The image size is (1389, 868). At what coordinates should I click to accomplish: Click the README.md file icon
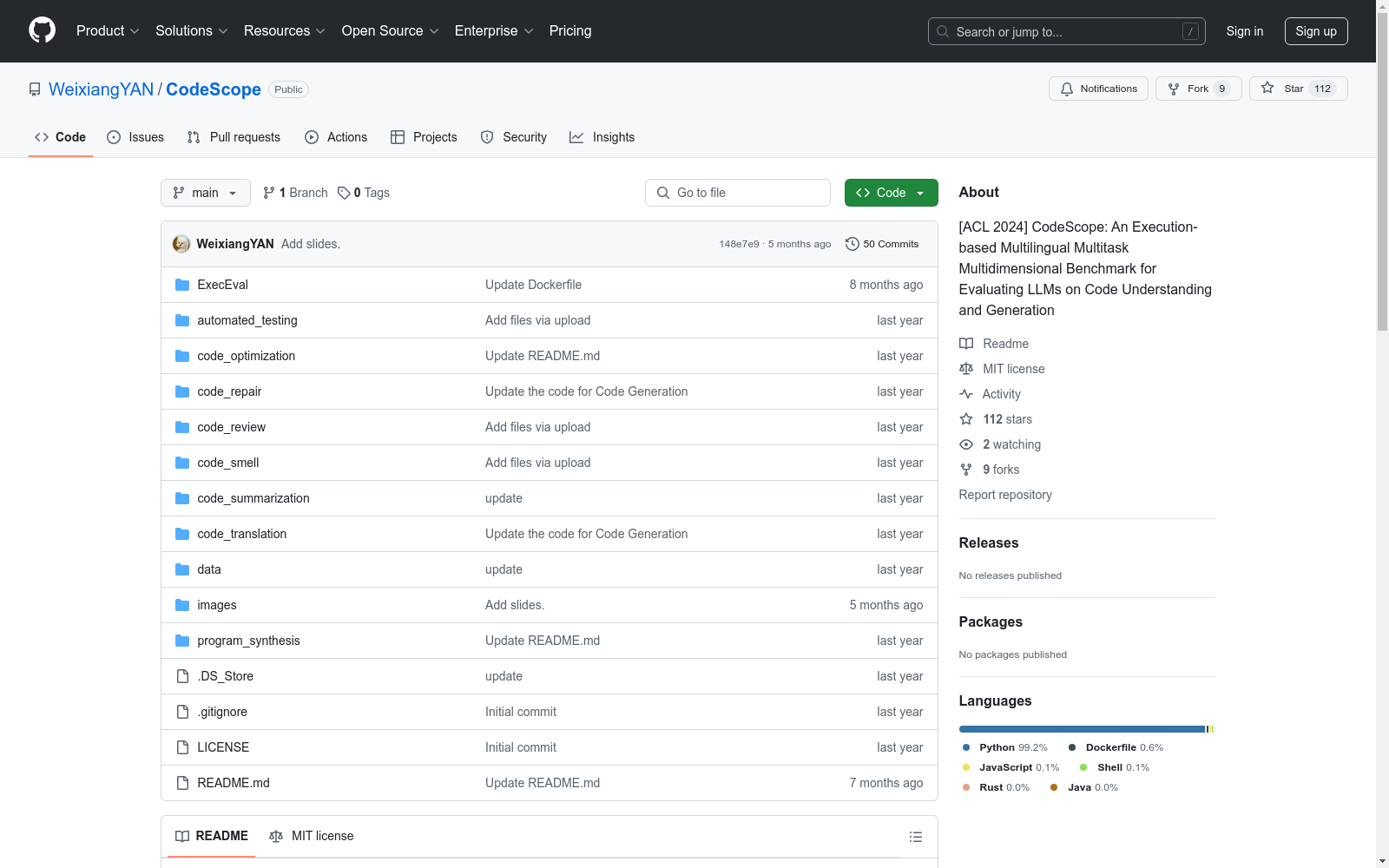point(182,783)
